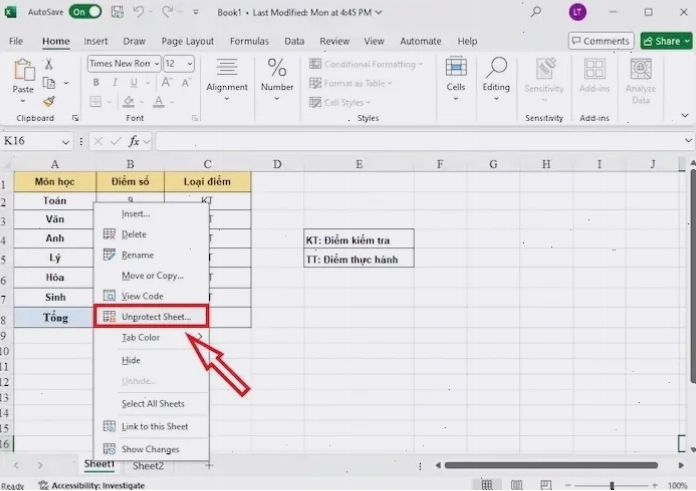Viewport: 696px width, 491px height.
Task: Click the Paste clipboard icon
Action: tap(23, 70)
